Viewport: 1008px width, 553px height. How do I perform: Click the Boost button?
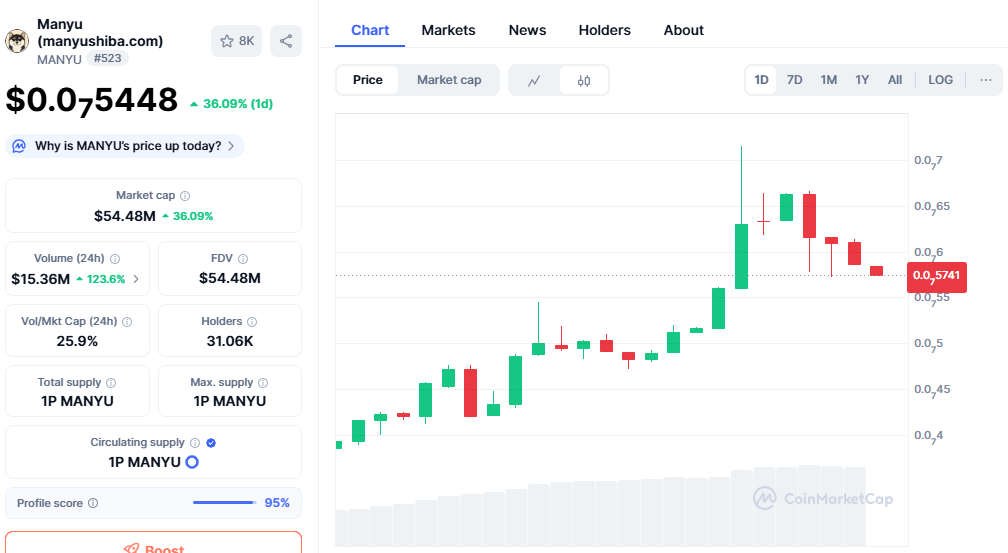[x=153, y=547]
